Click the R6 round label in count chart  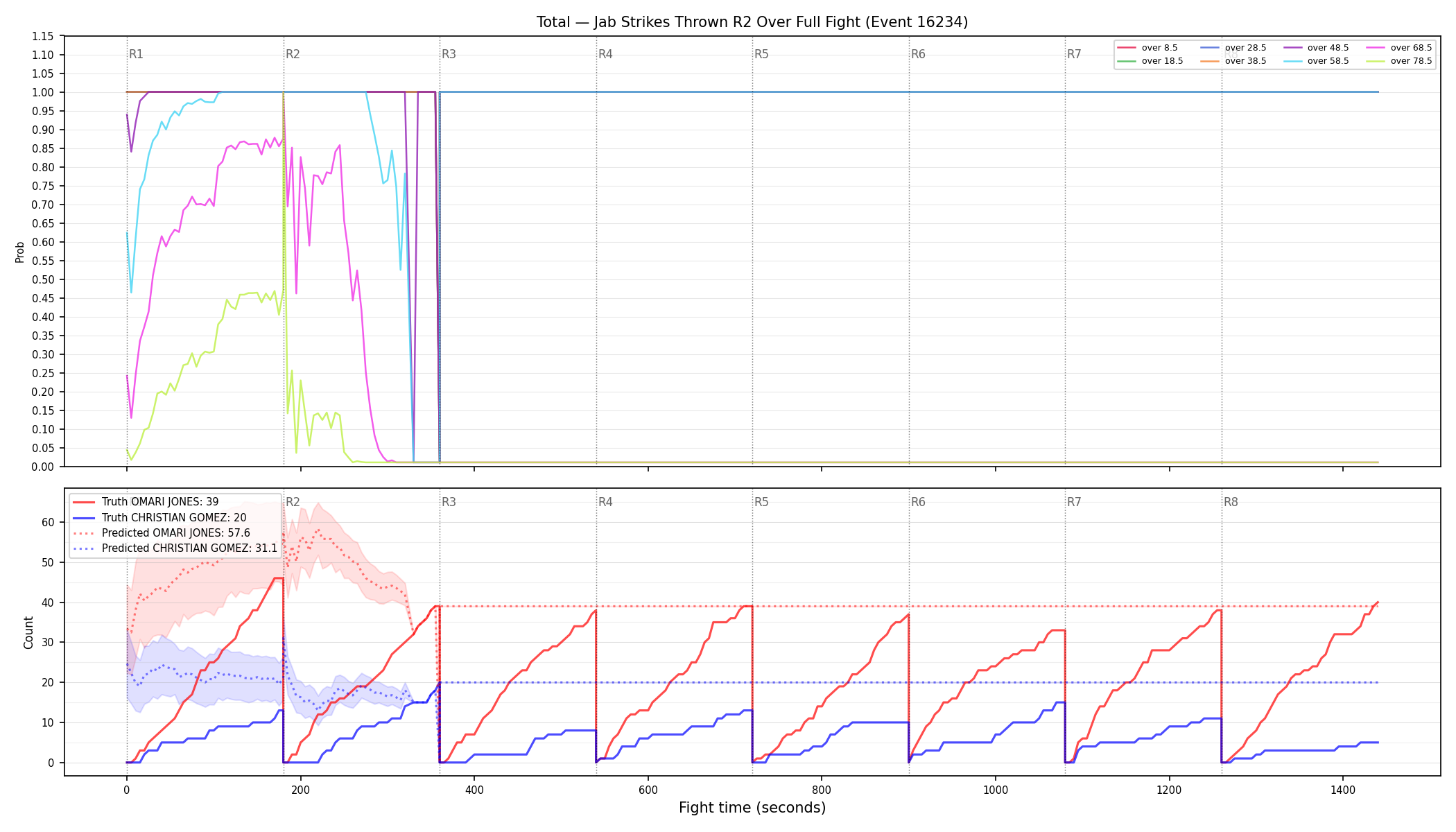pyautogui.click(x=918, y=502)
